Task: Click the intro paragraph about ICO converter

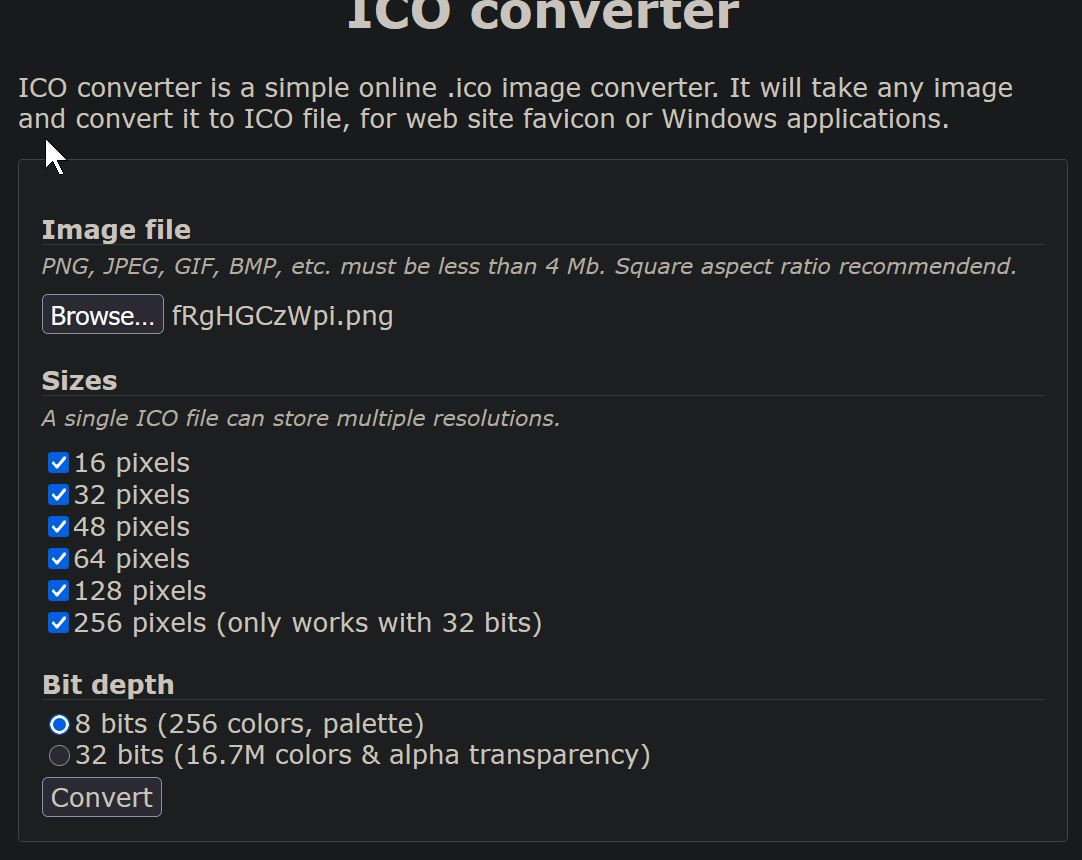Action: point(515,104)
